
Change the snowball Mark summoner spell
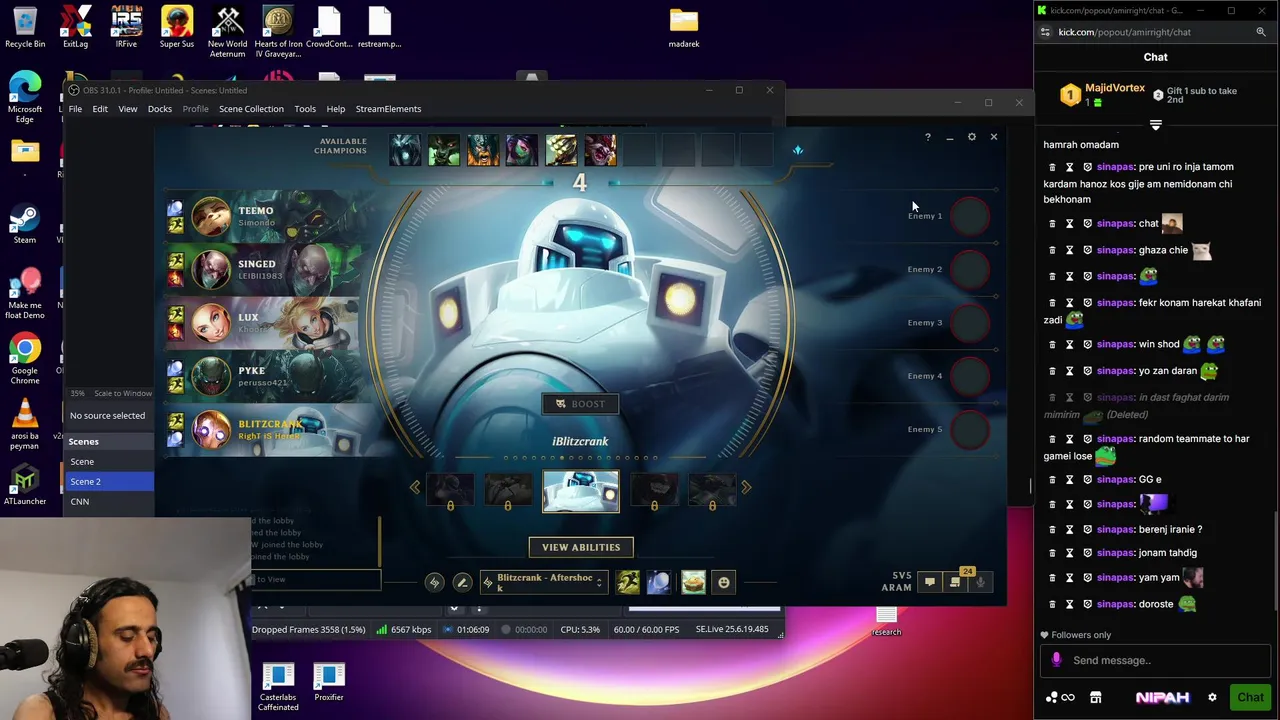click(x=659, y=582)
